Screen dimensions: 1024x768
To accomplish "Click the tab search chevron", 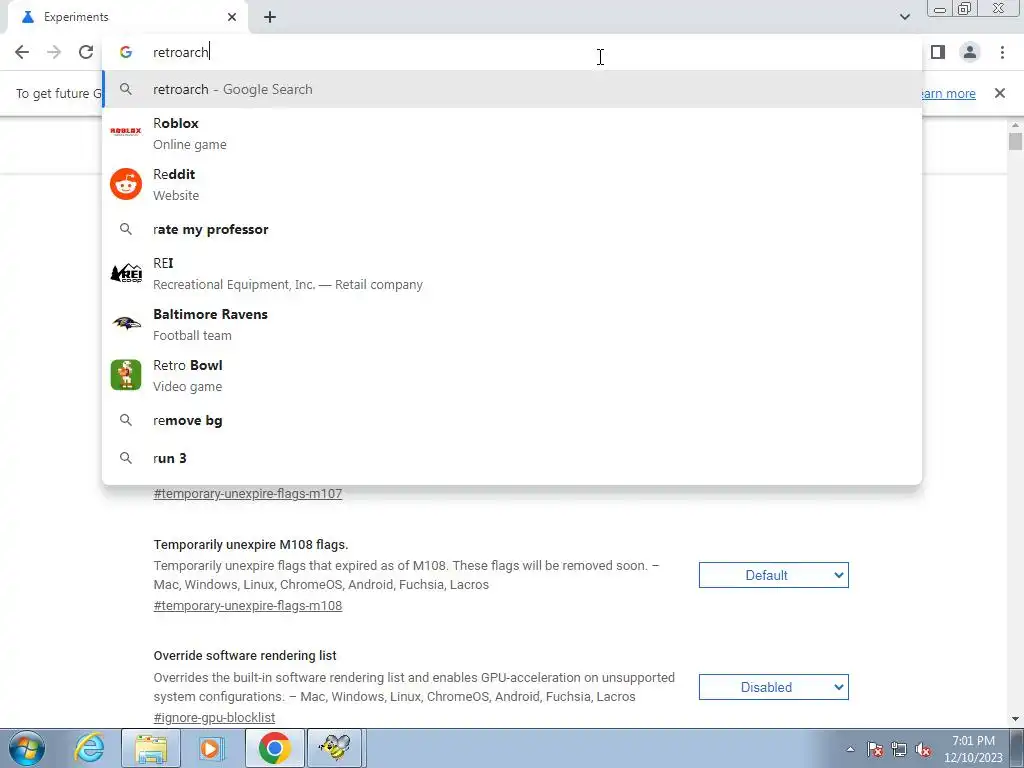I will [904, 17].
